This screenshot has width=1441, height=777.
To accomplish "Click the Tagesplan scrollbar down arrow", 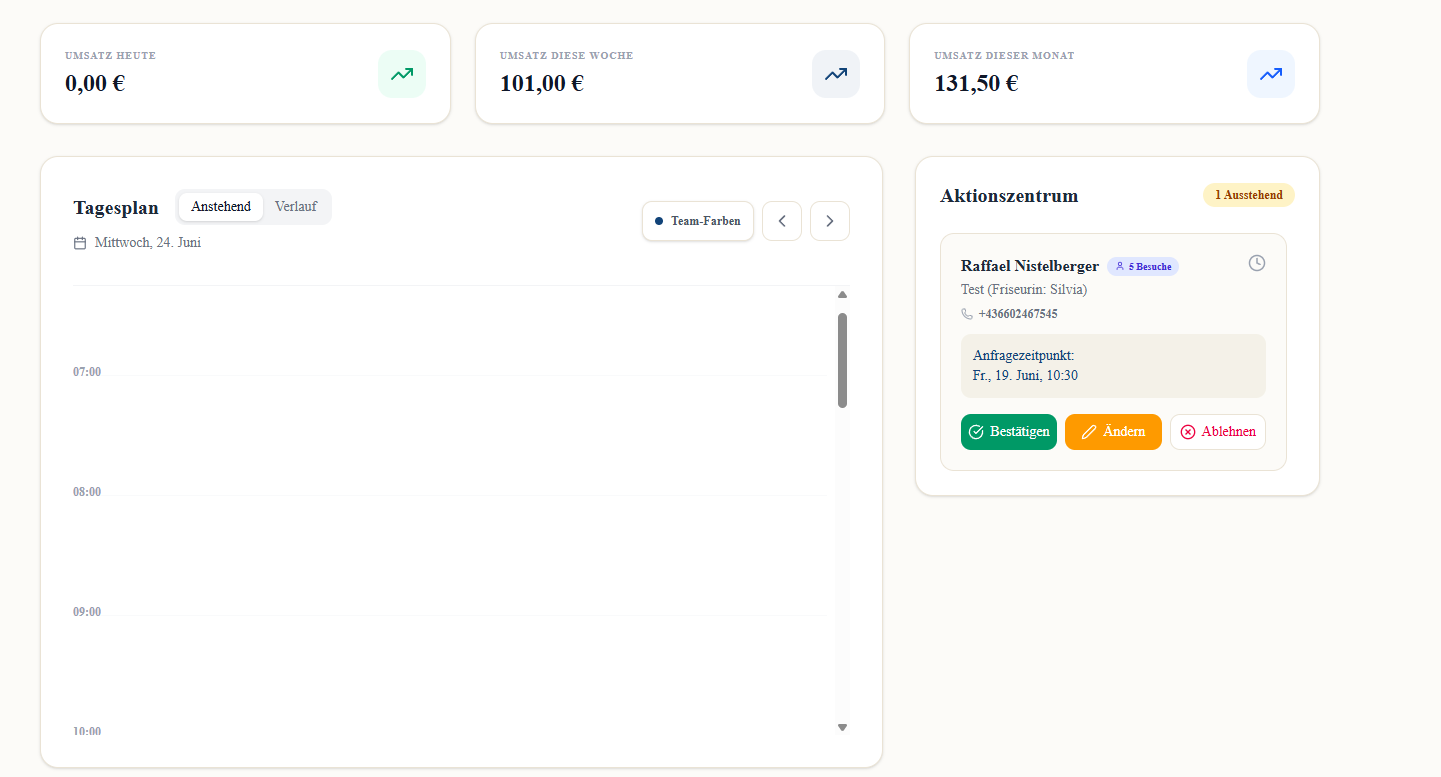I will (x=842, y=727).
